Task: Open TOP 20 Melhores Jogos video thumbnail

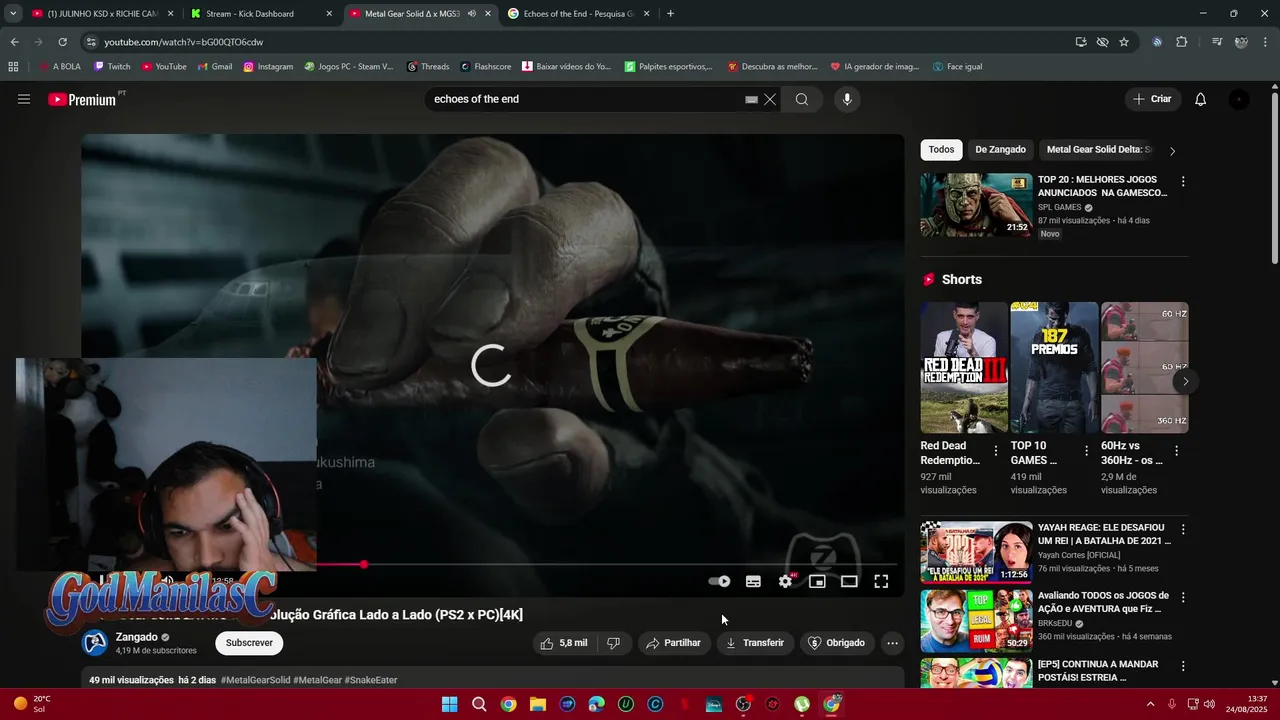Action: pyautogui.click(x=976, y=205)
